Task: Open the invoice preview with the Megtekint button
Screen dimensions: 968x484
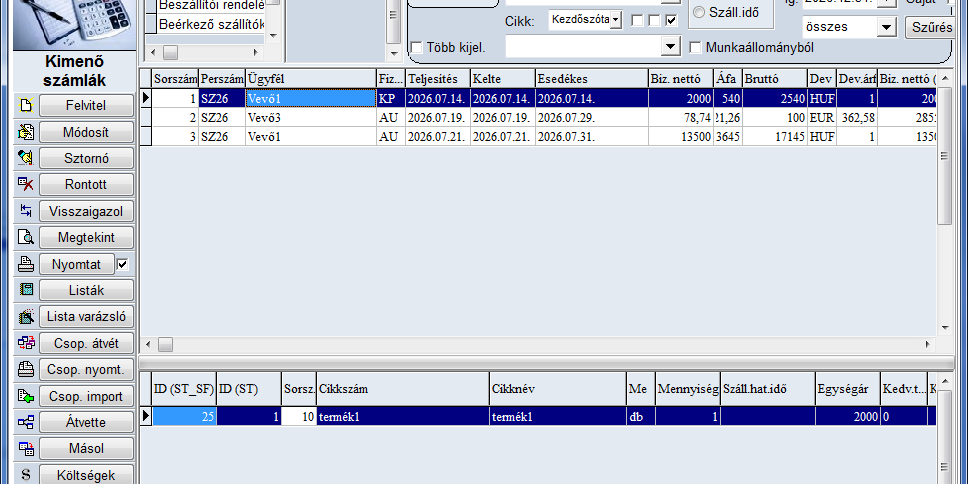Action: coord(86,238)
